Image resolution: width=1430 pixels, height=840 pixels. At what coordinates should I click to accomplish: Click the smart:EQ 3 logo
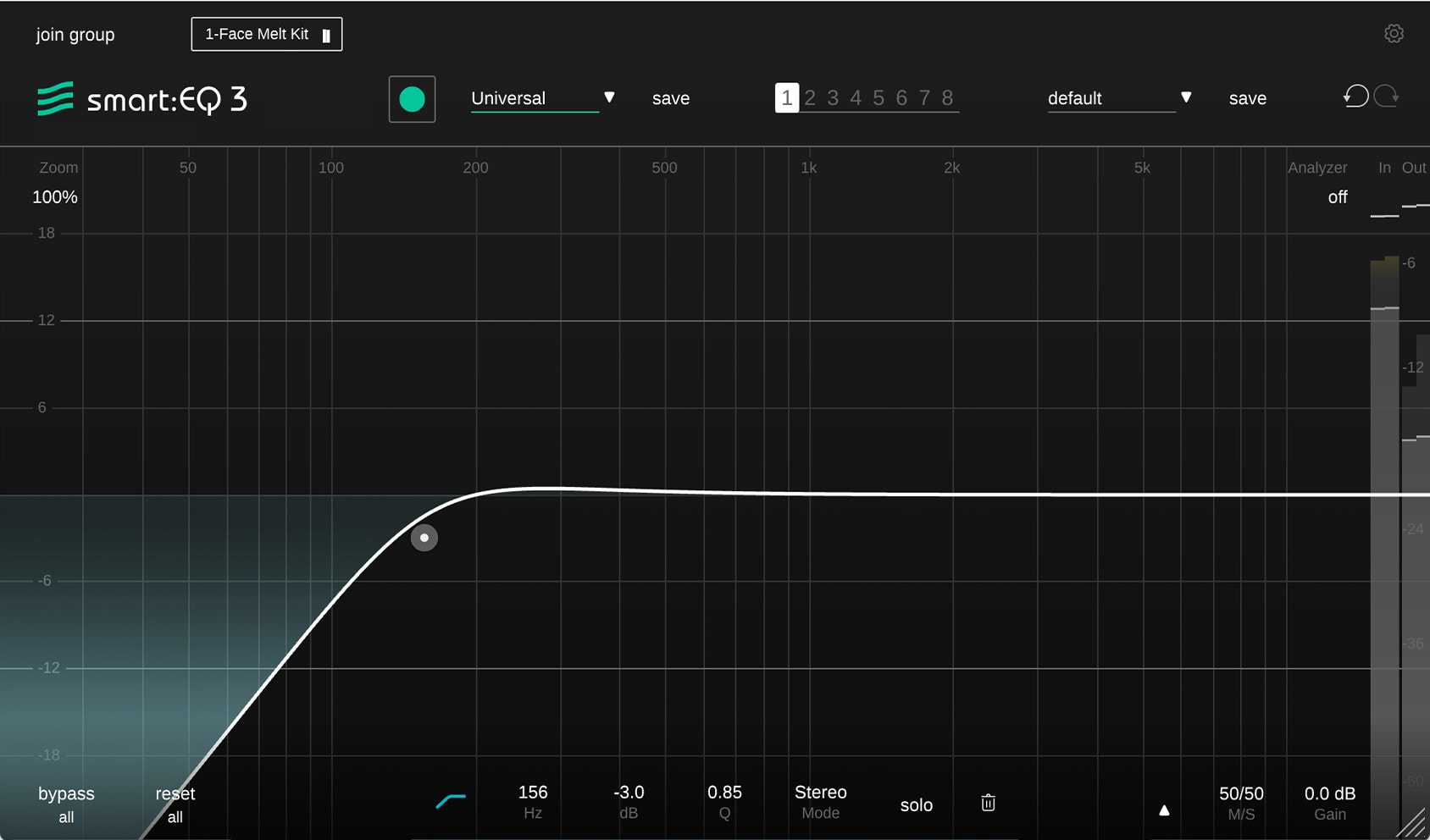[x=141, y=99]
